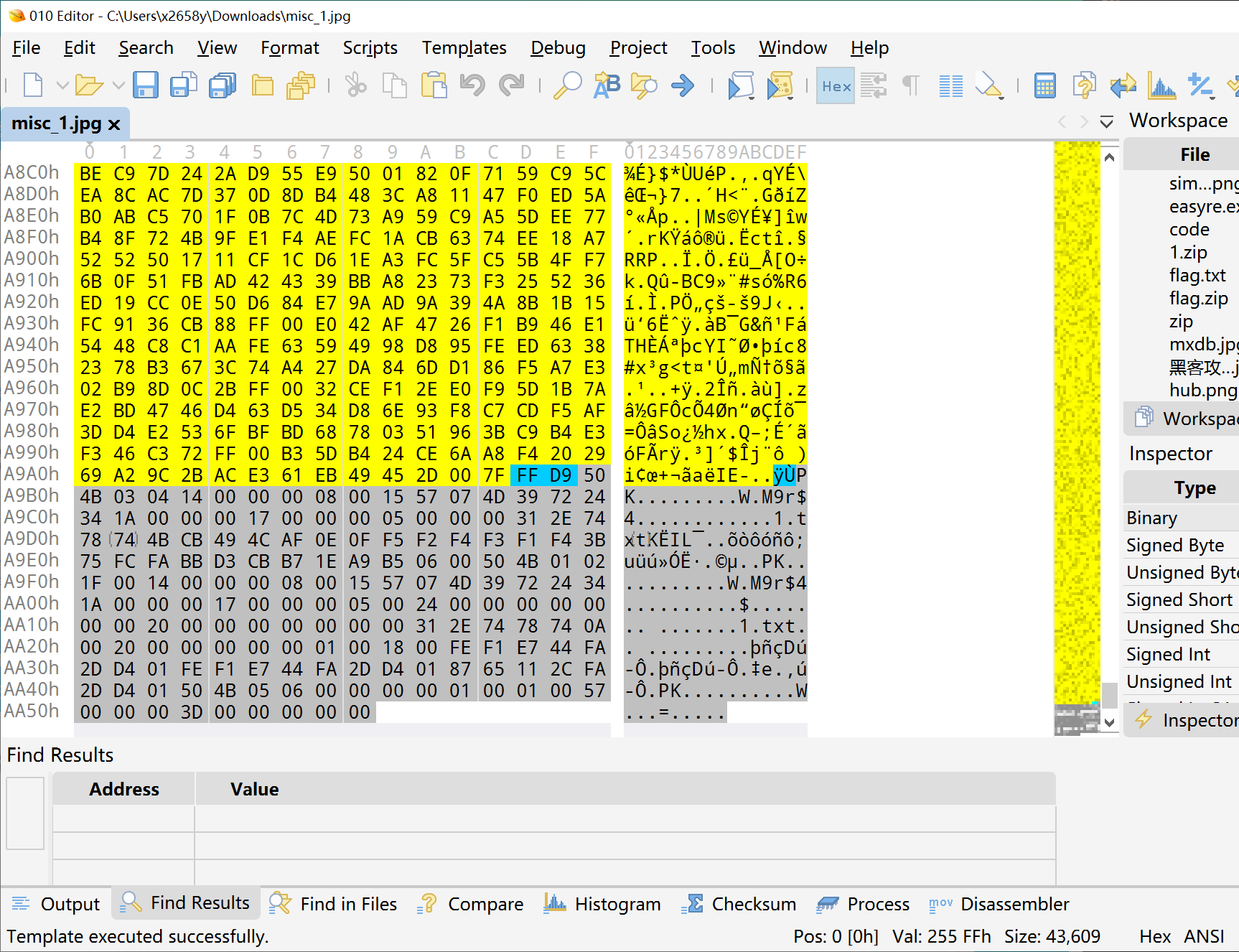Open the highlighter tool dropdown arrow
Image resolution: width=1239 pixels, height=952 pixels.
coord(1000,97)
